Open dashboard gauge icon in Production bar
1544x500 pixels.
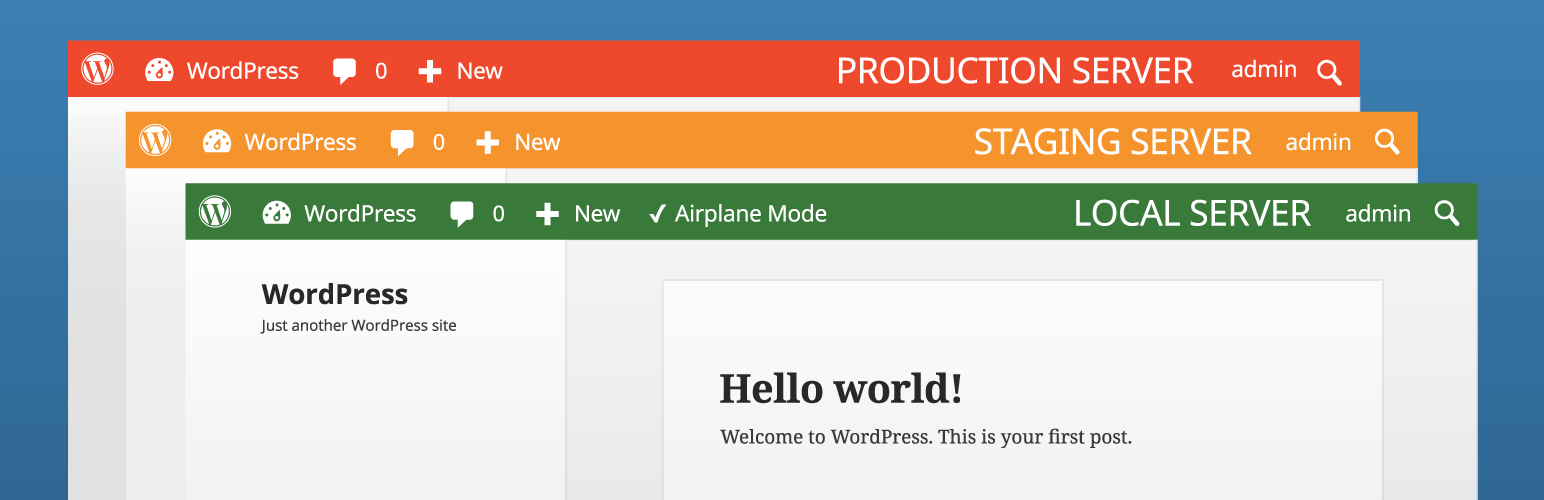tap(160, 70)
